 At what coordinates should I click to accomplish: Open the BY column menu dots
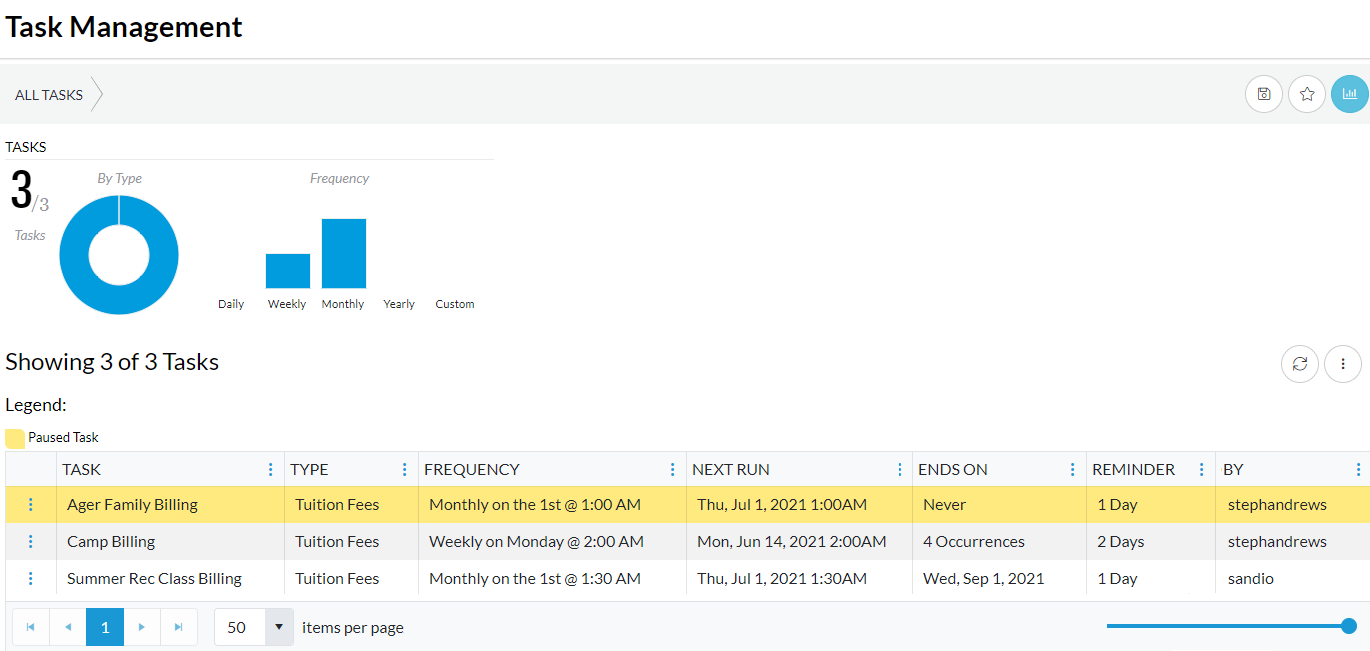click(x=1358, y=469)
